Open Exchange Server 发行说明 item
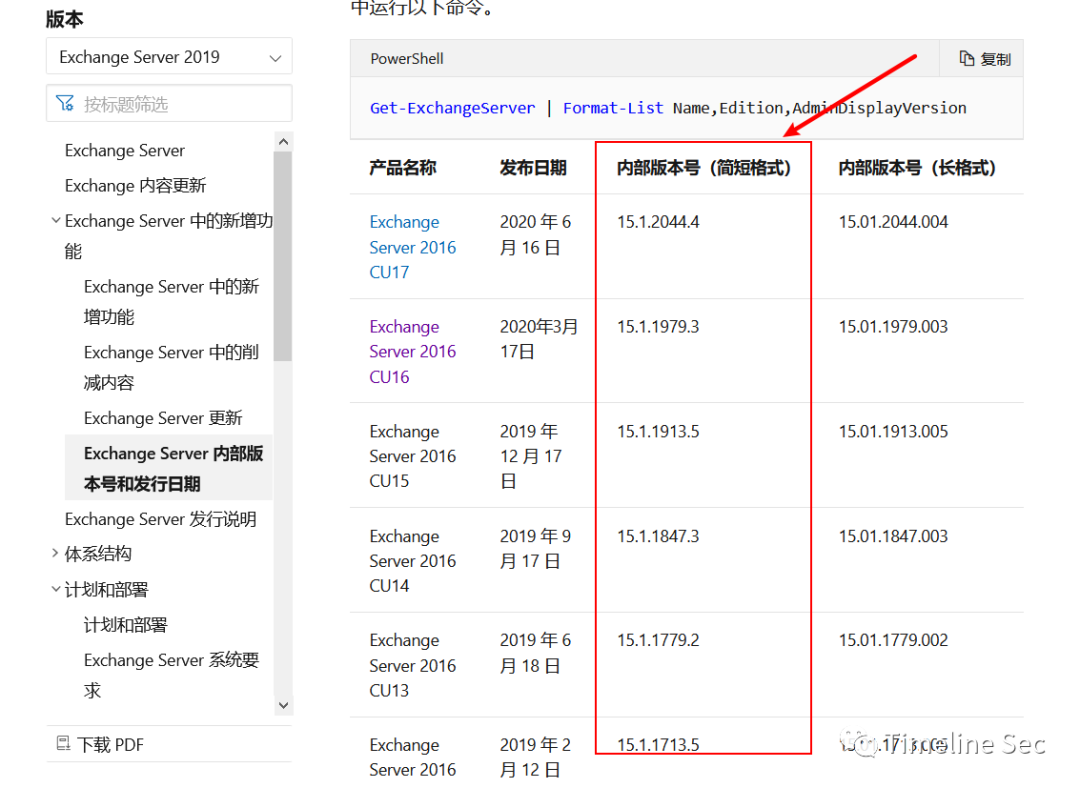 pyautogui.click(x=160, y=519)
